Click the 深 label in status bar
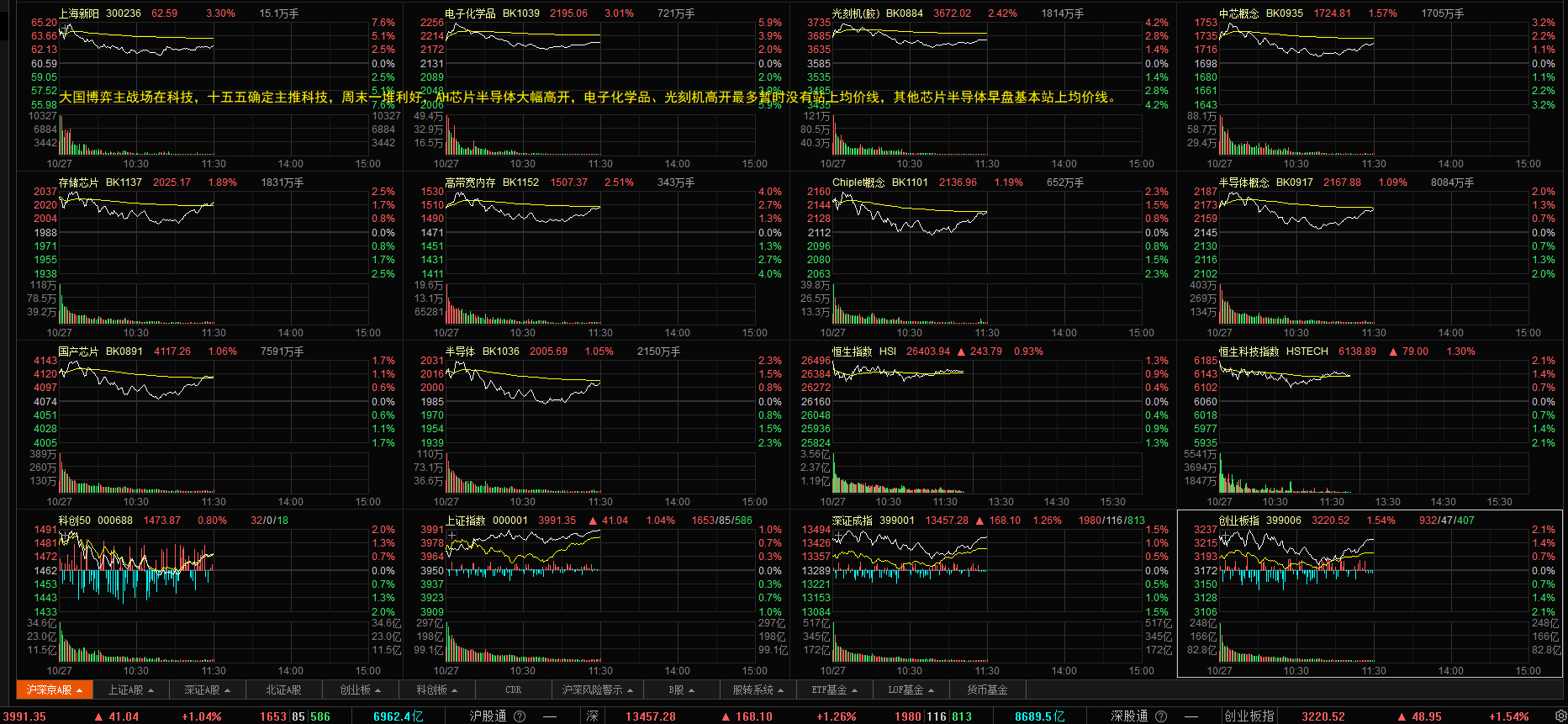The height and width of the screenshot is (724, 1568). pyautogui.click(x=593, y=716)
